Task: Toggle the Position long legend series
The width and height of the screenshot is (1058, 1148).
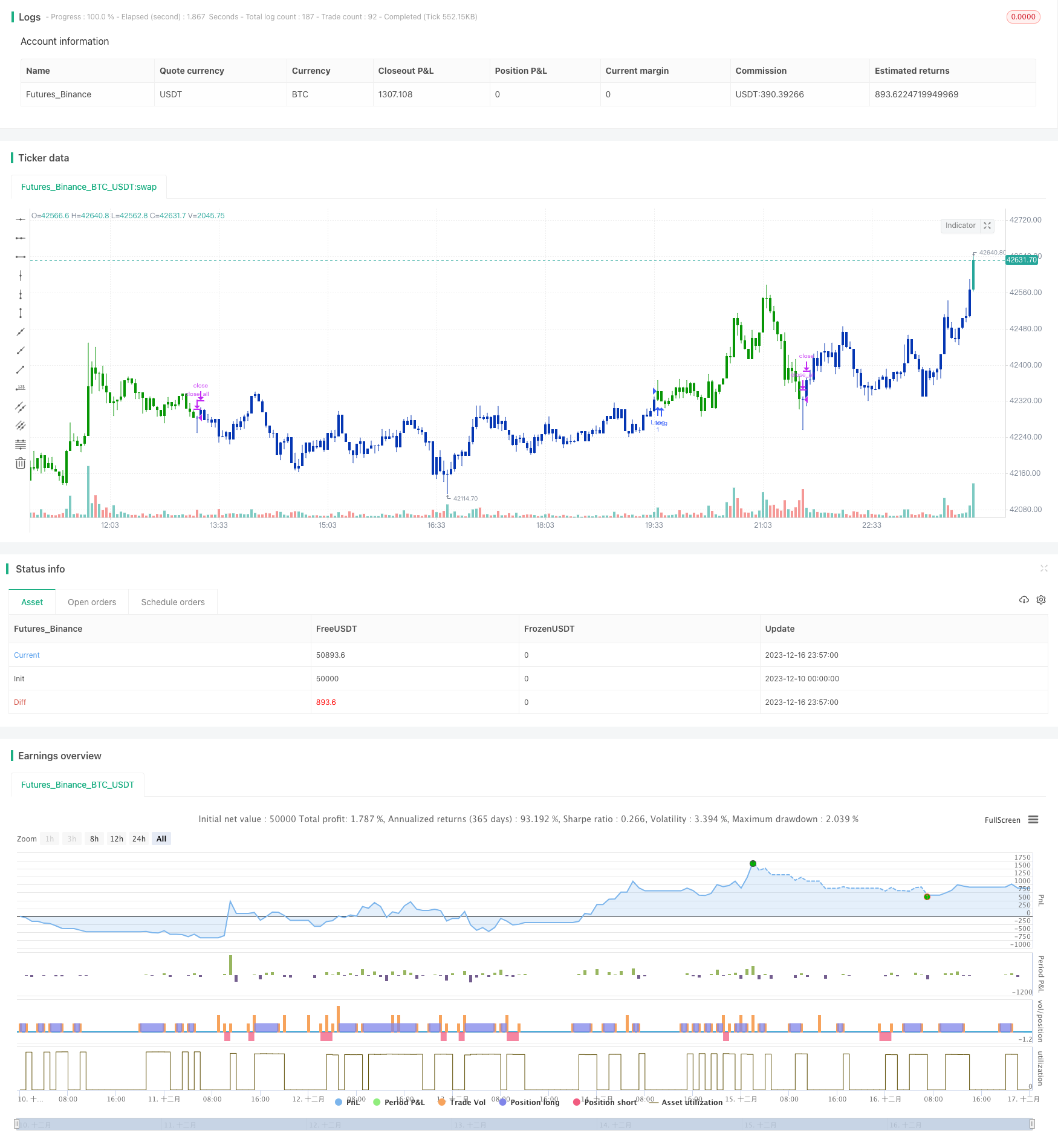Action: [529, 1102]
